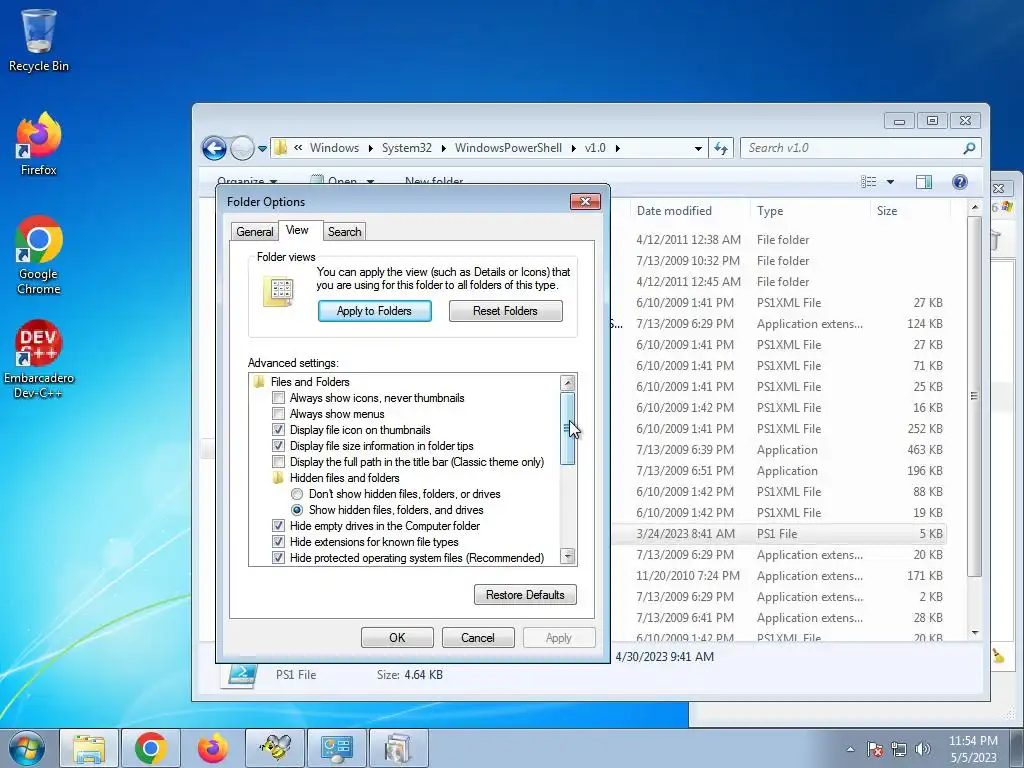
Task: Expand the view options dropdown arrow
Action: tap(890, 182)
